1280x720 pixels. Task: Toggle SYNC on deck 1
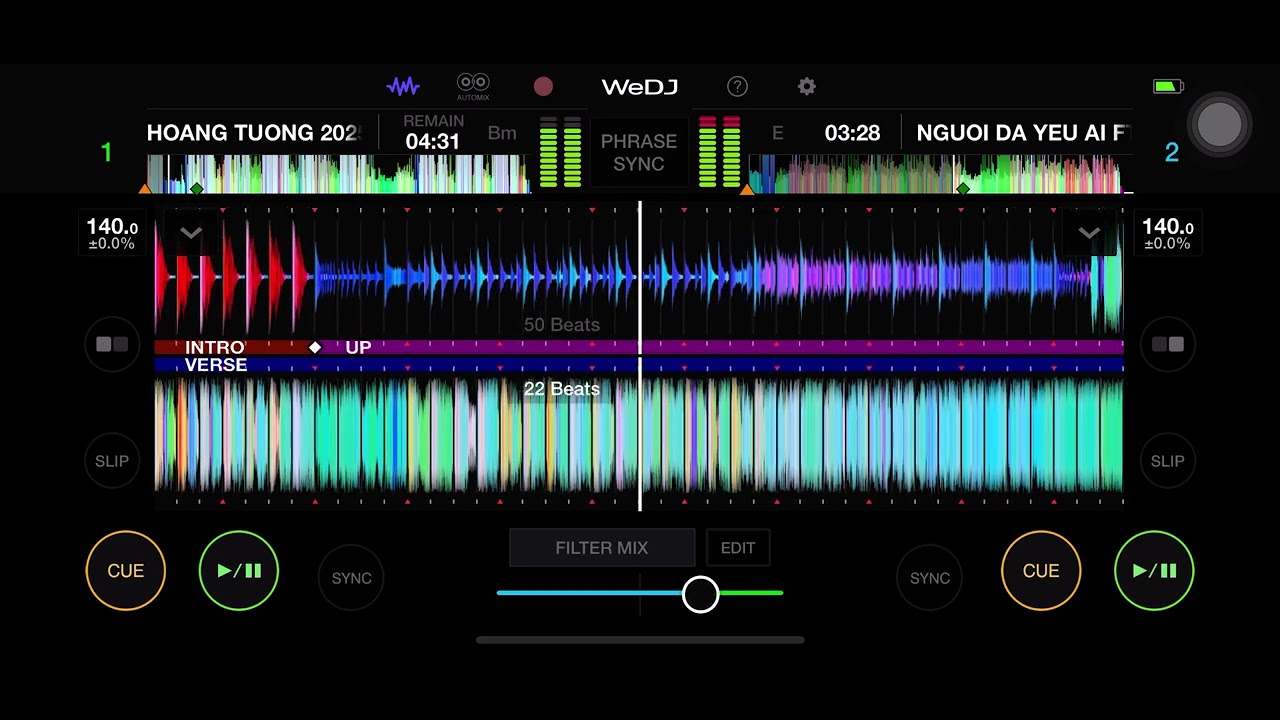351,578
